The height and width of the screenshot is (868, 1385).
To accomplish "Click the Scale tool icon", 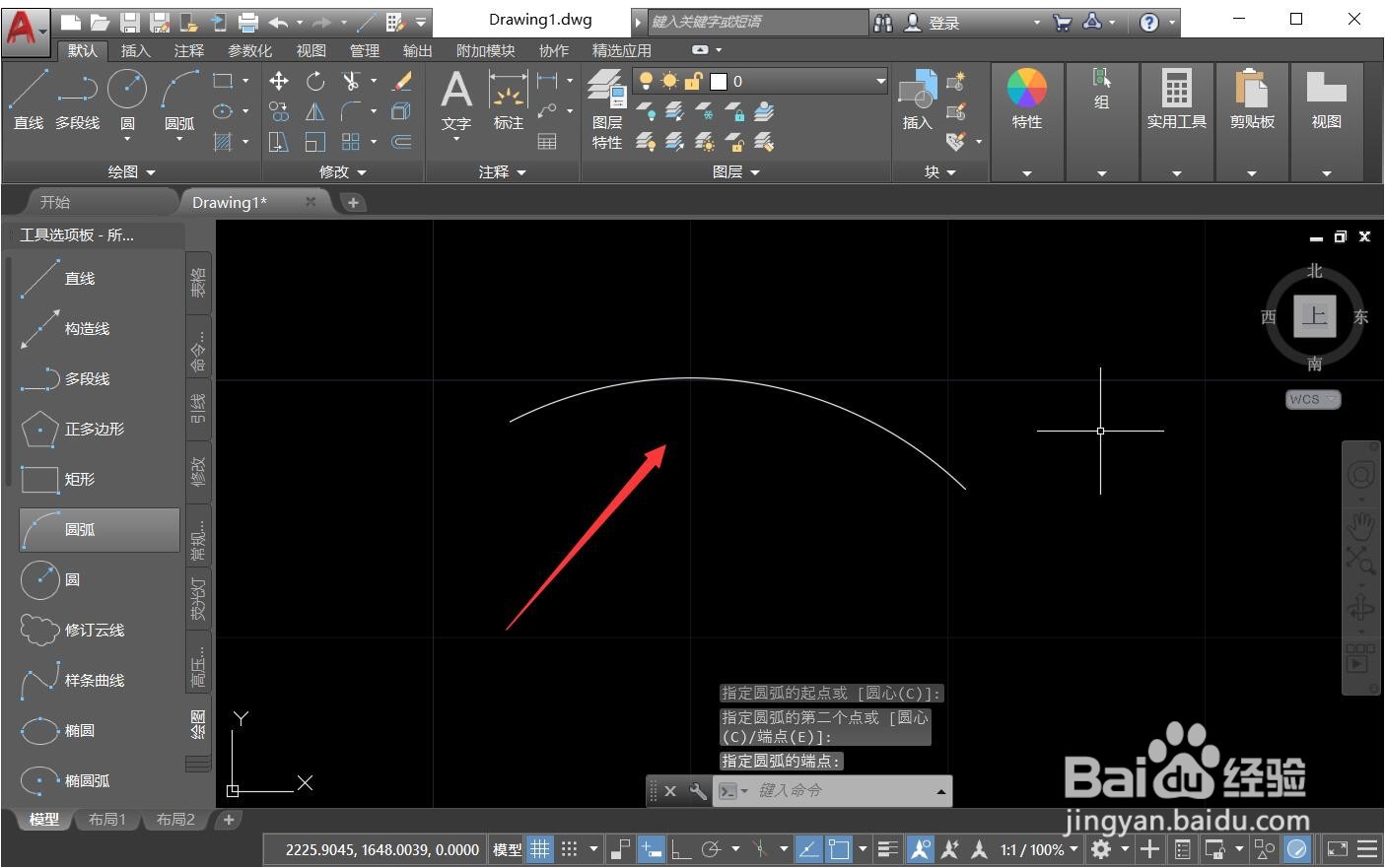I will tap(315, 142).
